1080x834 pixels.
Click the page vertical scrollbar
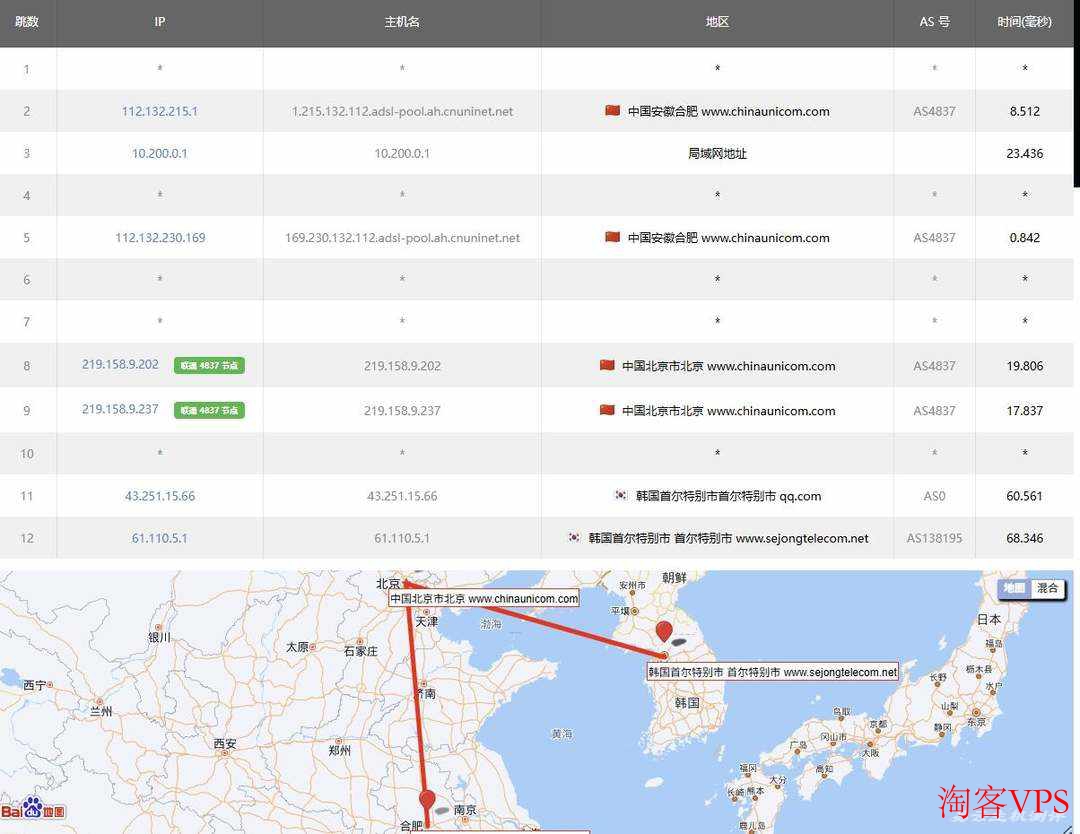(1077, 93)
